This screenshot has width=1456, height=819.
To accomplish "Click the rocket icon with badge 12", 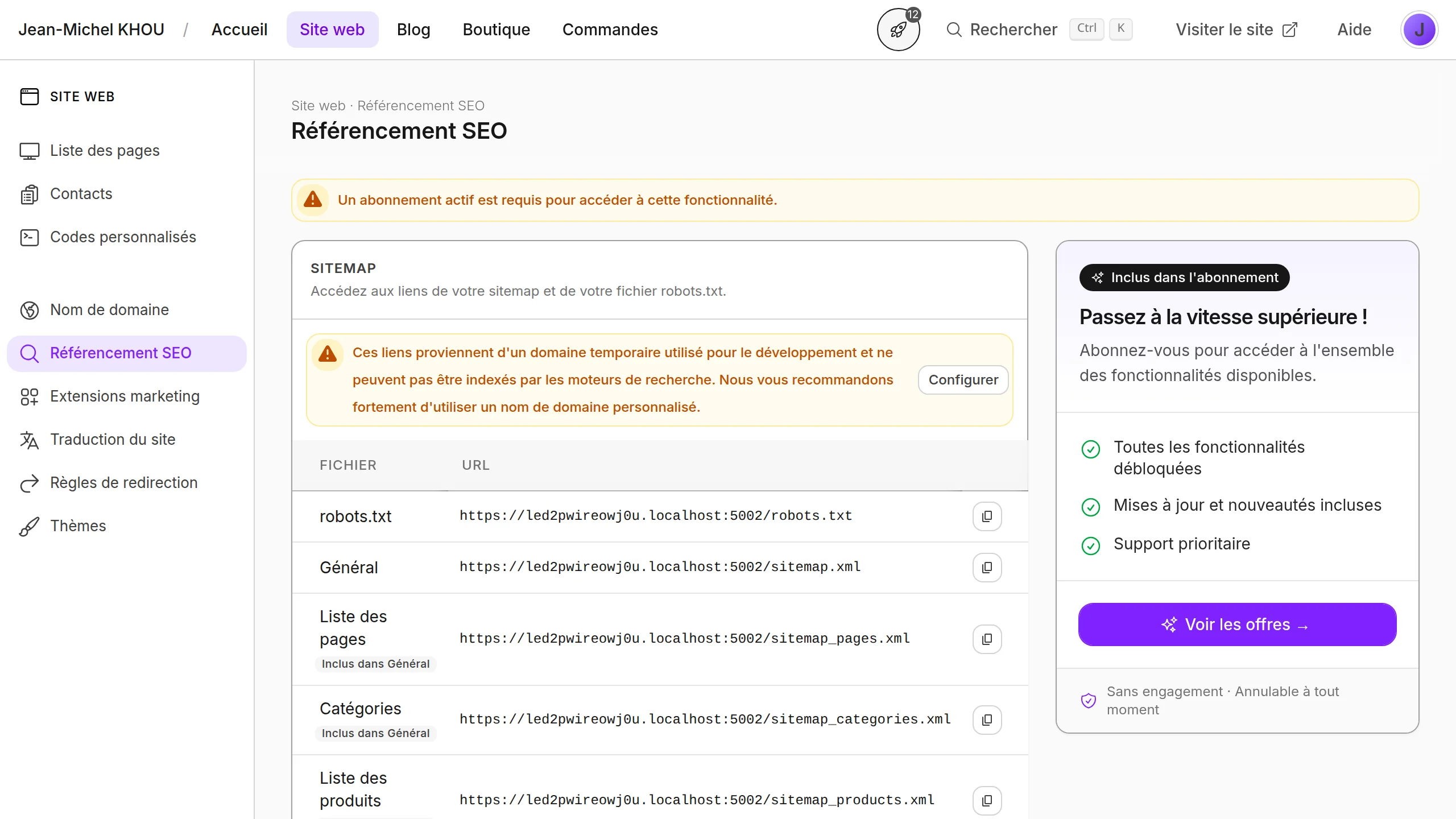I will click(898, 30).
